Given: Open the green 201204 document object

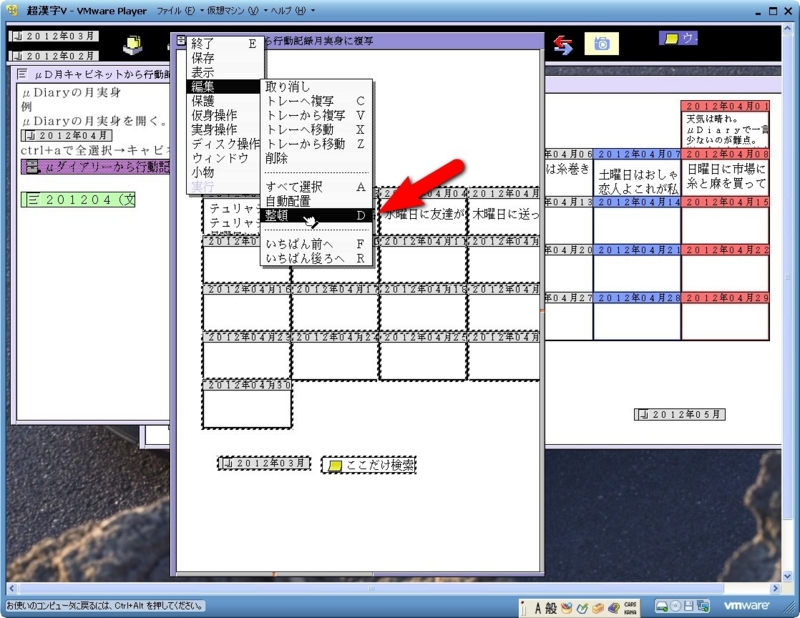Looking at the screenshot, I should 79,200.
